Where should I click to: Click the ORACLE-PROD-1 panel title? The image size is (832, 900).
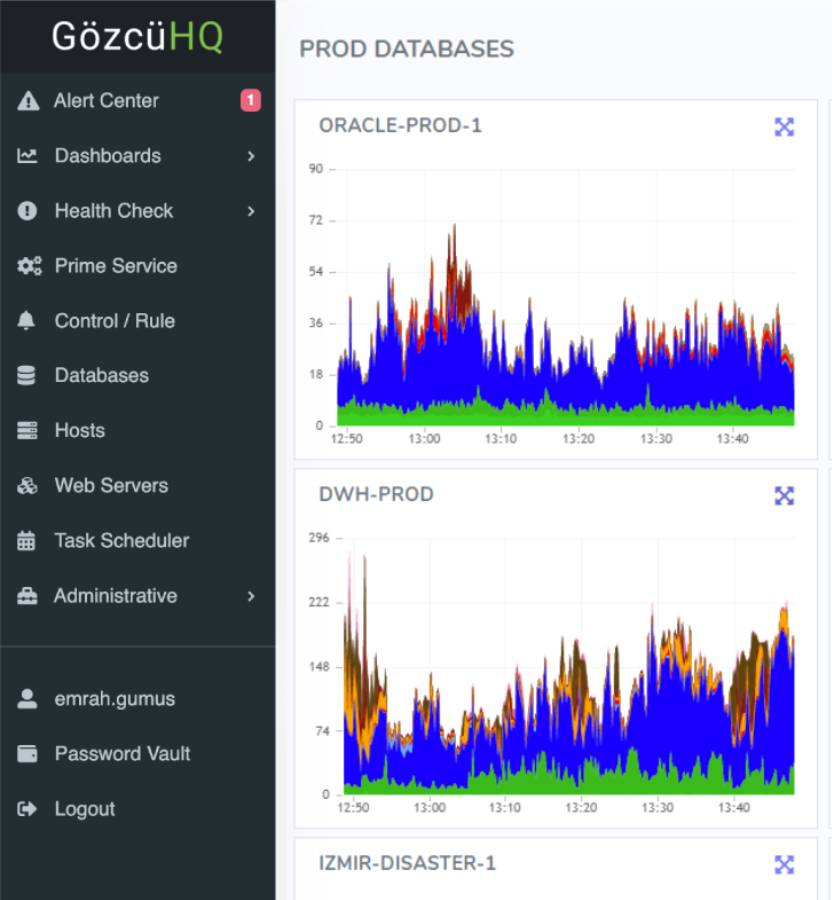[x=400, y=125]
